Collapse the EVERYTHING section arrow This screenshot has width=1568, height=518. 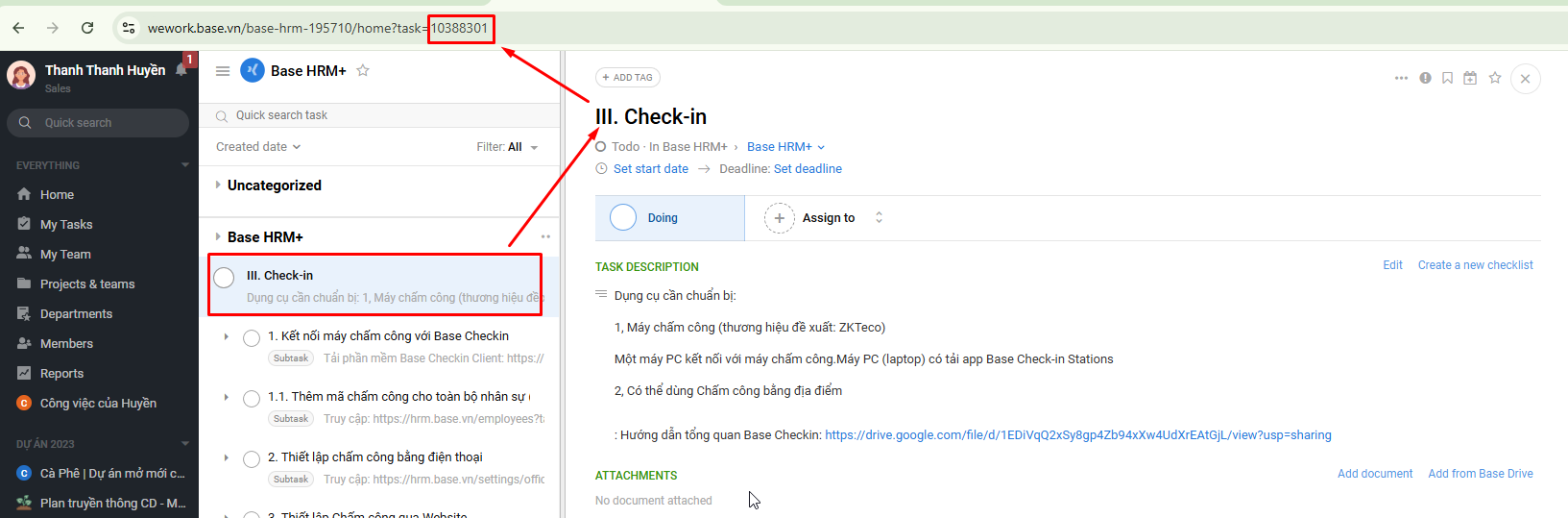click(x=185, y=165)
